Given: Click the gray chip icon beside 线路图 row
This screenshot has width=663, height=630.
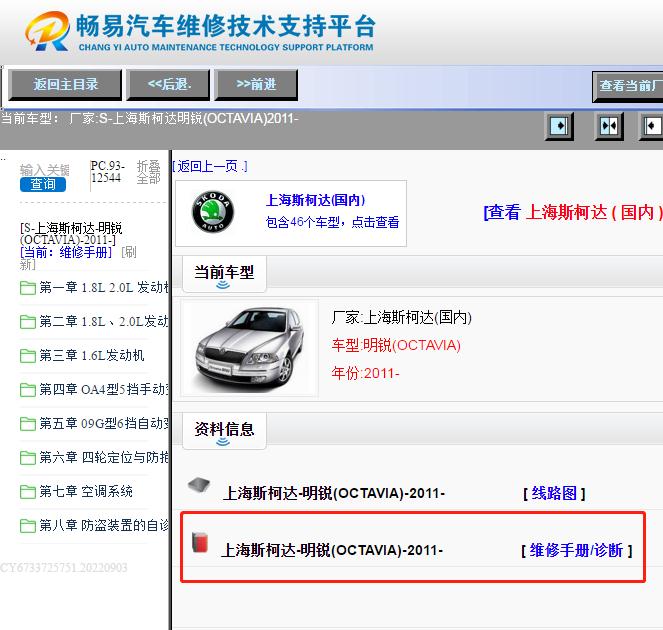Looking at the screenshot, I should 199,484.
